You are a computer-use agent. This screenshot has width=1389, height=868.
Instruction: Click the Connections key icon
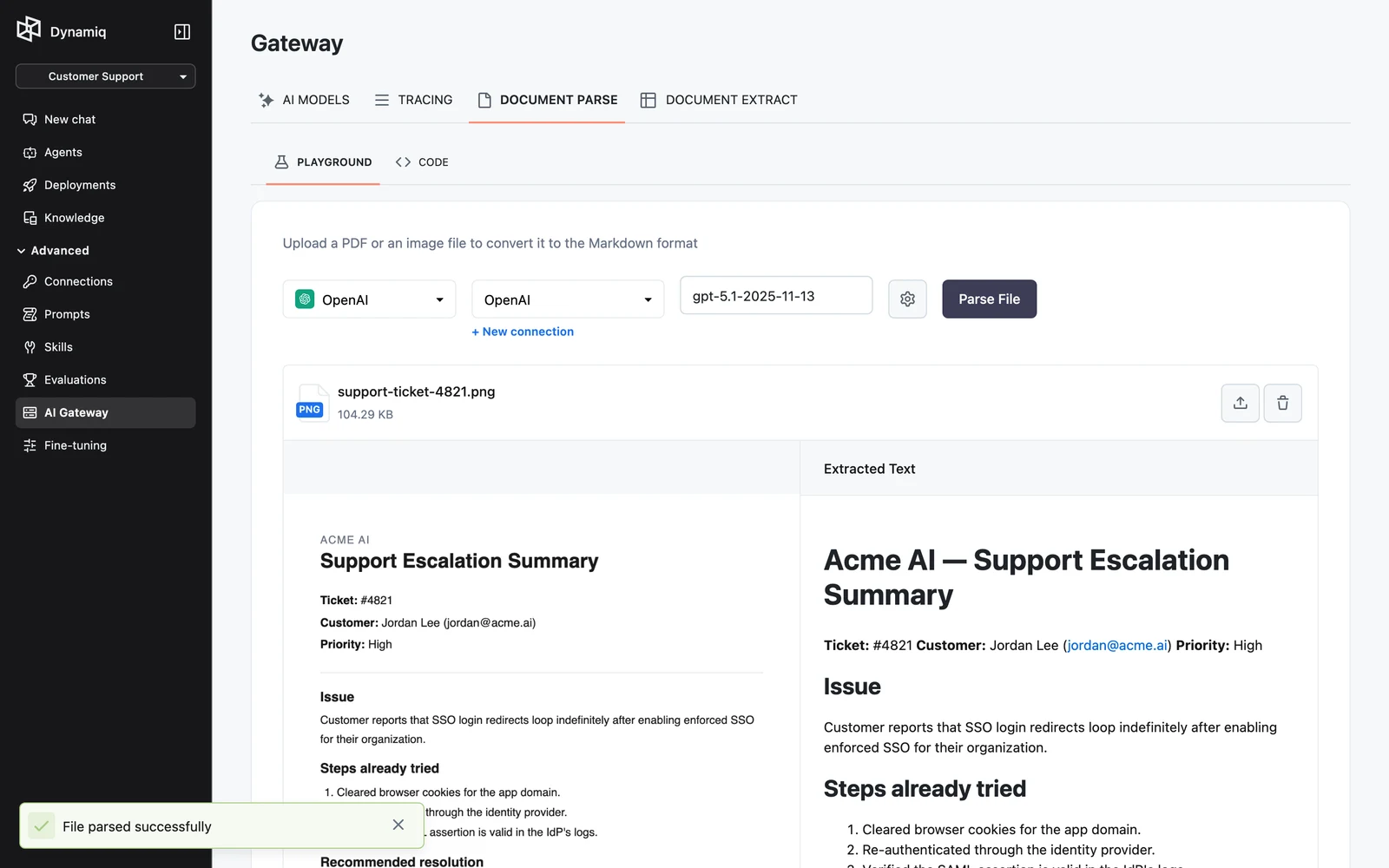click(30, 281)
